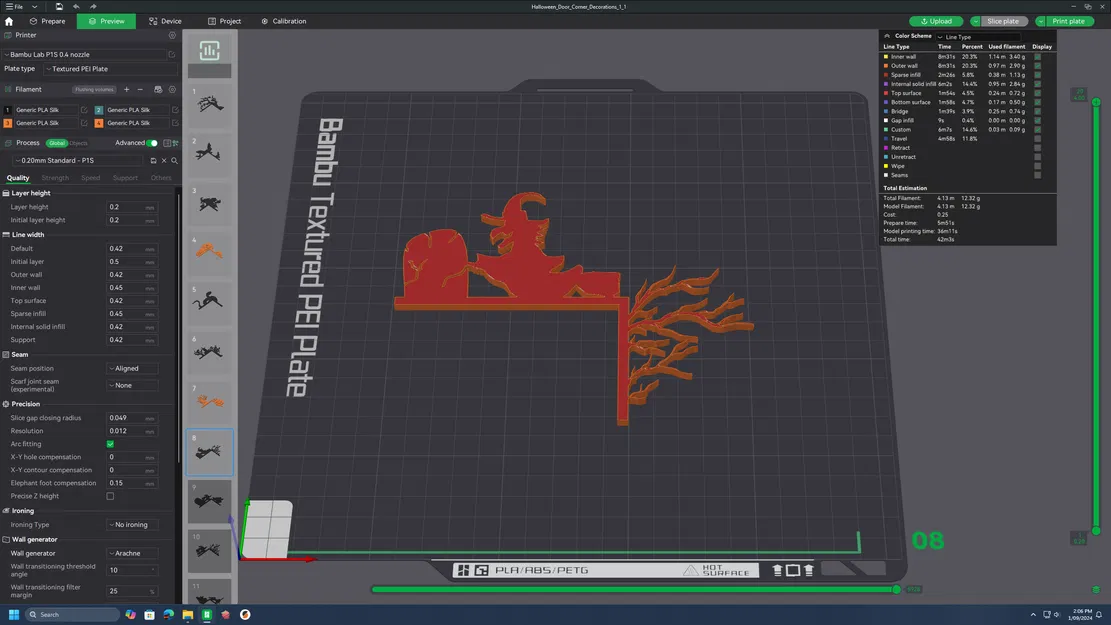Screen dimensions: 1111x625
Task: Open Speed settings tab
Action: (x=91, y=178)
